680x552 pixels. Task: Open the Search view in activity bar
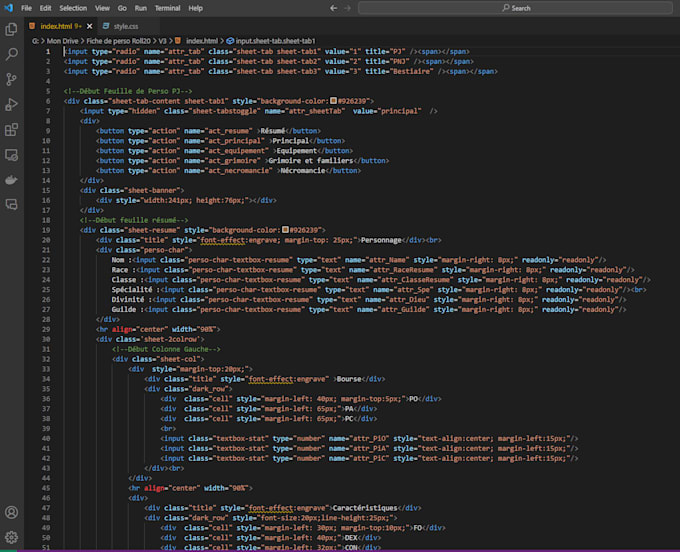tap(12, 54)
